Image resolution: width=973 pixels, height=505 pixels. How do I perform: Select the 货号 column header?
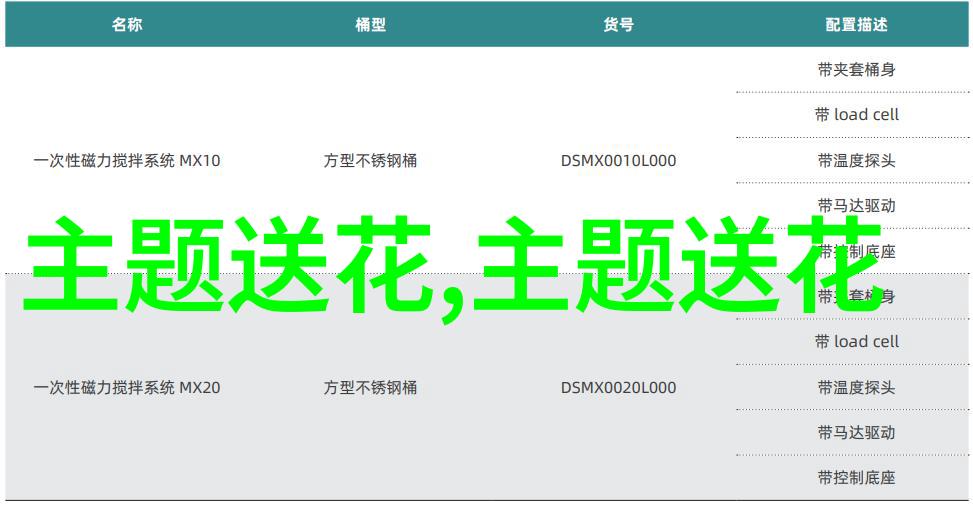618,25
